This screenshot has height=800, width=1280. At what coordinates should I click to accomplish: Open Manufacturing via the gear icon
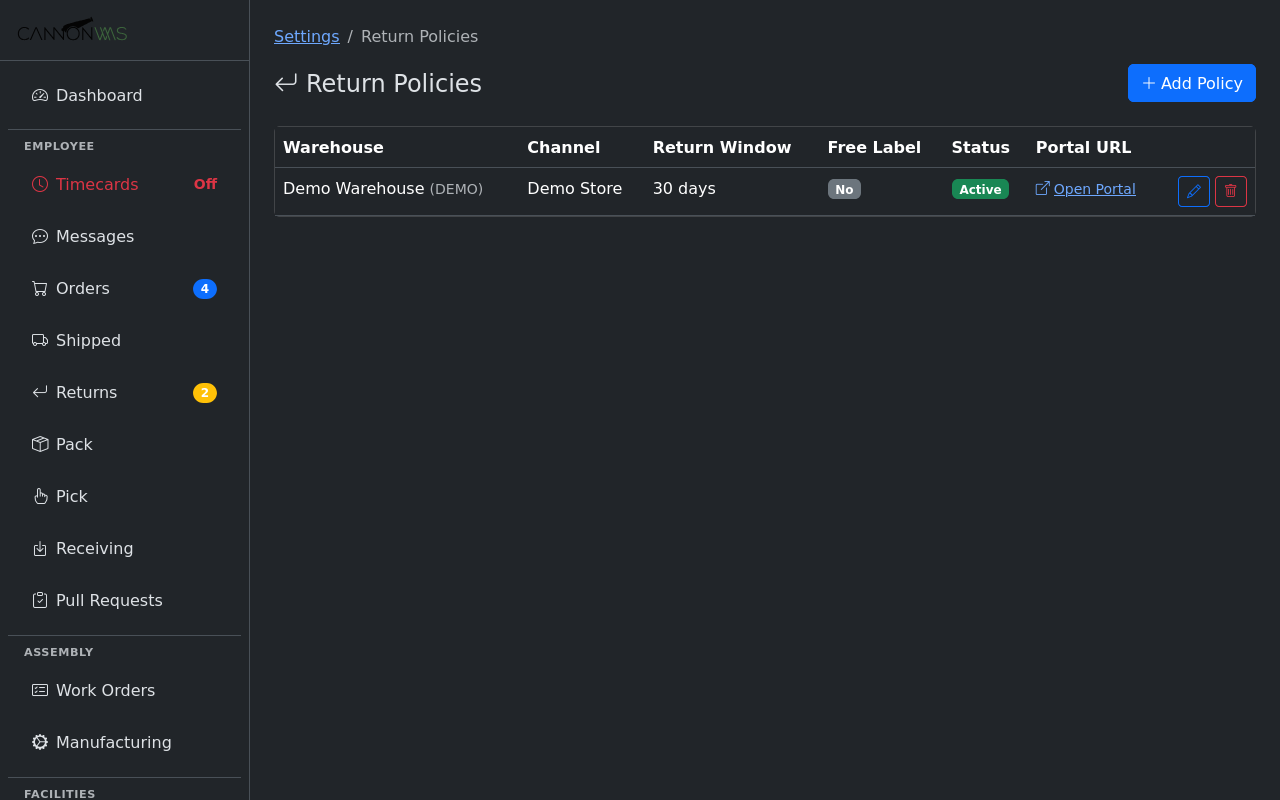(38, 742)
